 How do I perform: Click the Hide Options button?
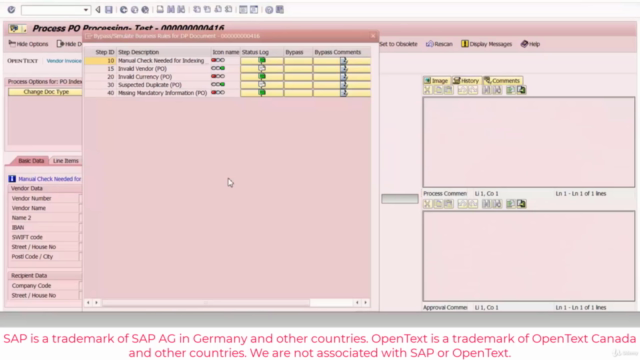pos(28,44)
